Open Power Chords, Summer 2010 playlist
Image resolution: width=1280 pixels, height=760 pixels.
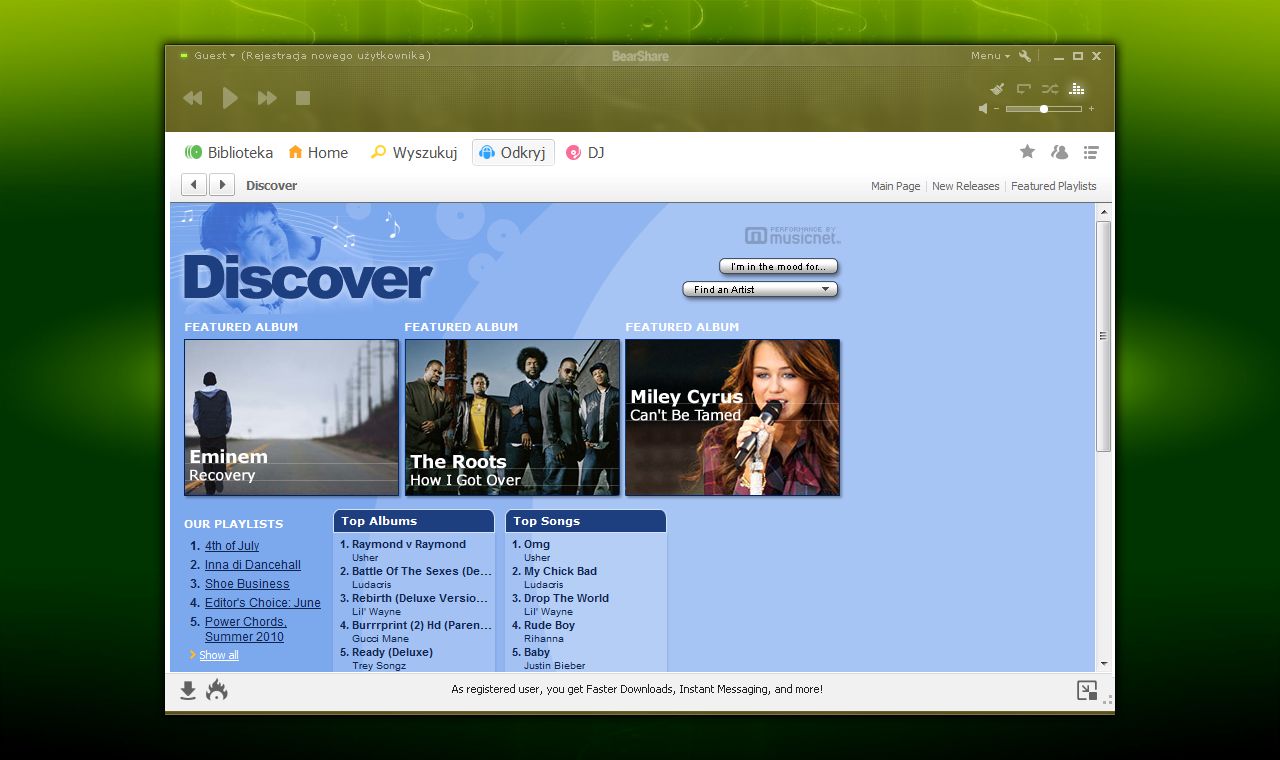point(246,629)
